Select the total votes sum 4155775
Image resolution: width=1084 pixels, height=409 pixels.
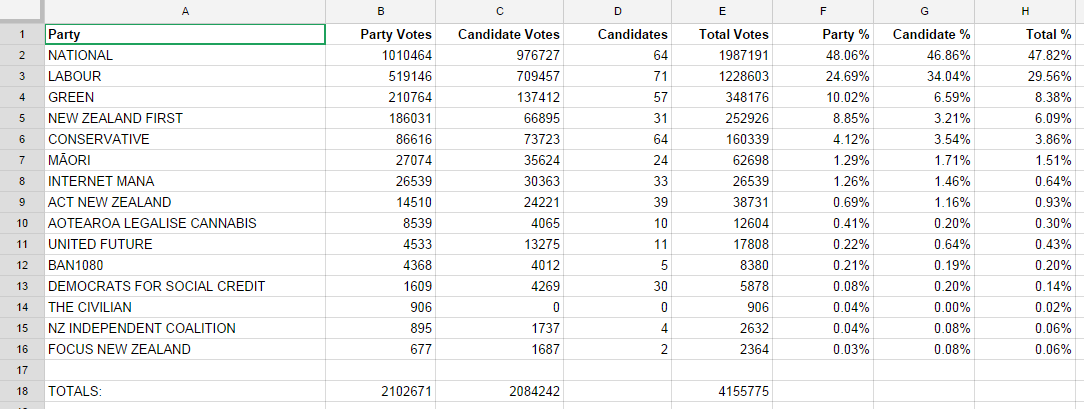pyautogui.click(x=723, y=392)
